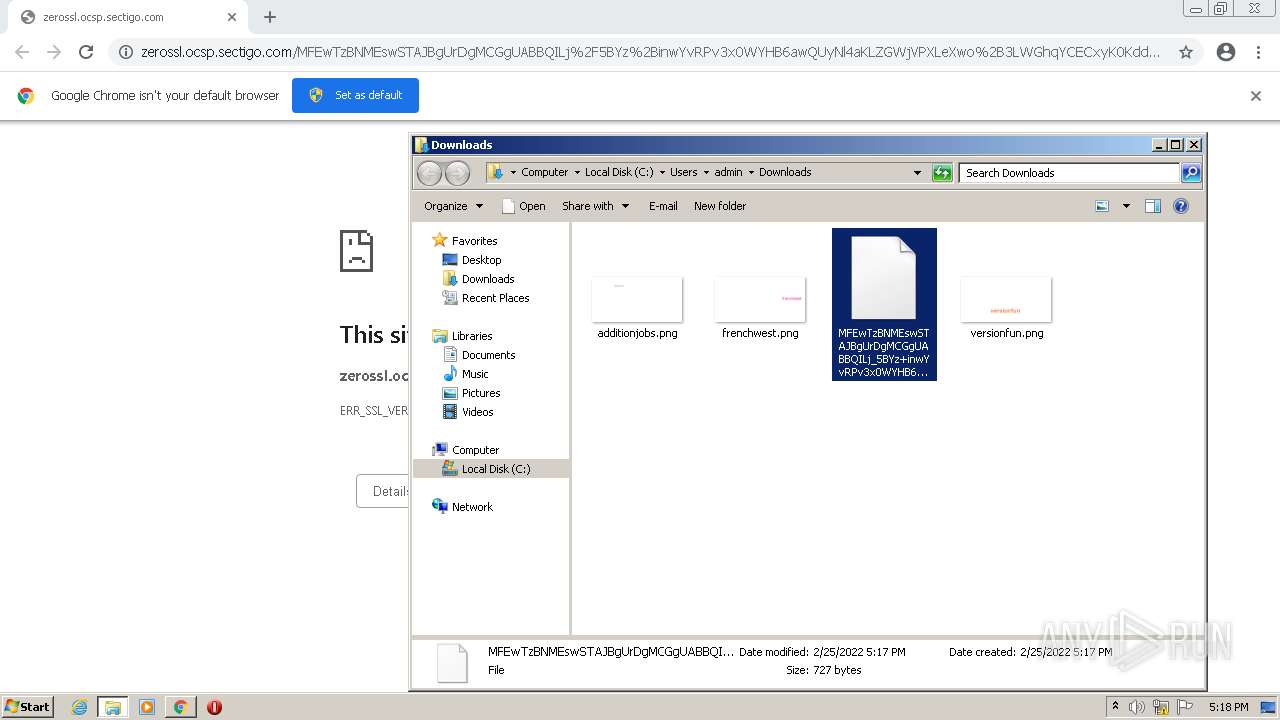The height and width of the screenshot is (720, 1280).
Task: Click the green refresh button in Explorer
Action: (942, 173)
